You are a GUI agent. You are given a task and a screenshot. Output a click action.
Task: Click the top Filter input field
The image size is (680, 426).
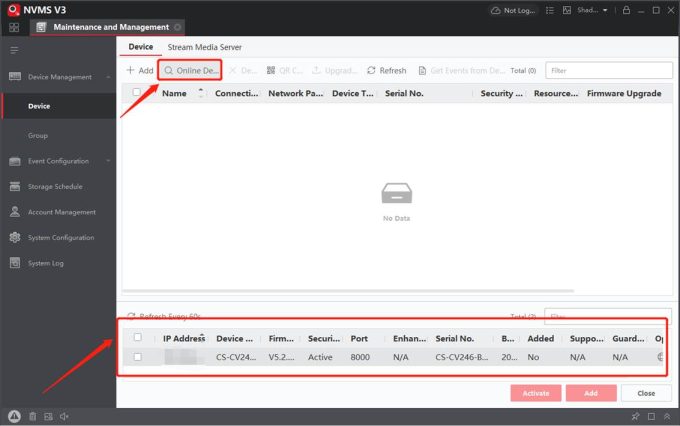coord(607,71)
